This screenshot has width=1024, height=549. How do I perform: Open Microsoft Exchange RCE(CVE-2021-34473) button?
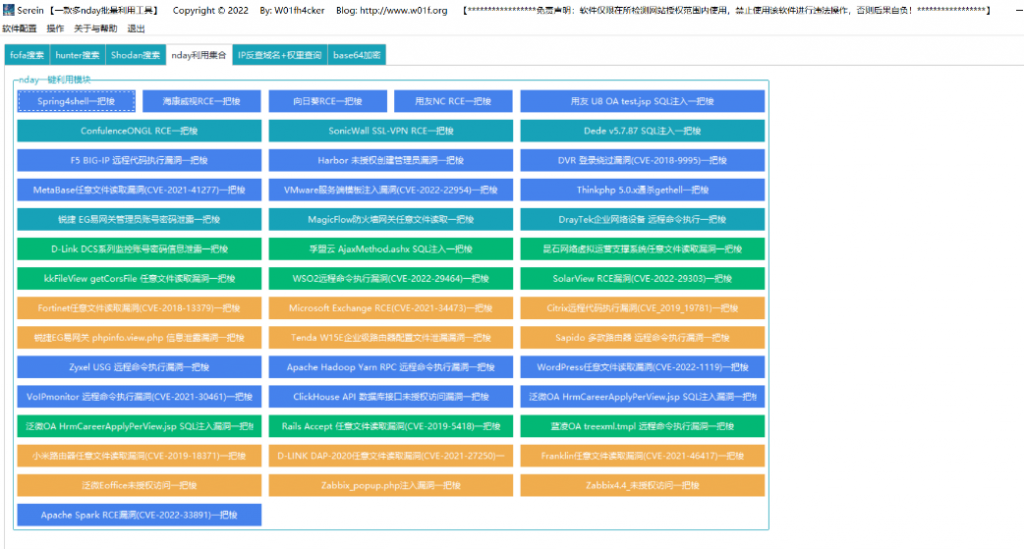click(x=391, y=308)
